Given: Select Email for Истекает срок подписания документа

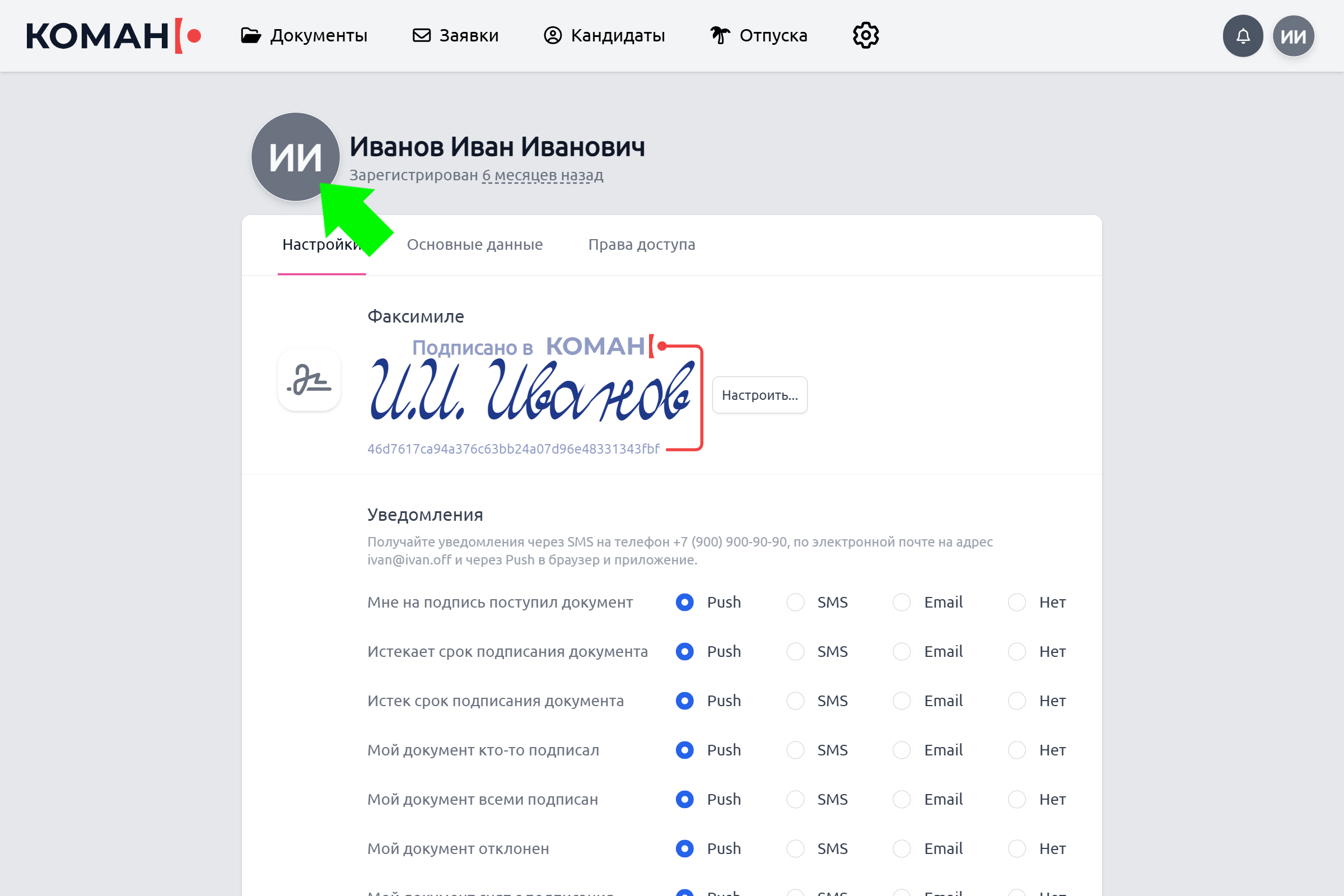Looking at the screenshot, I should pyautogui.click(x=902, y=651).
